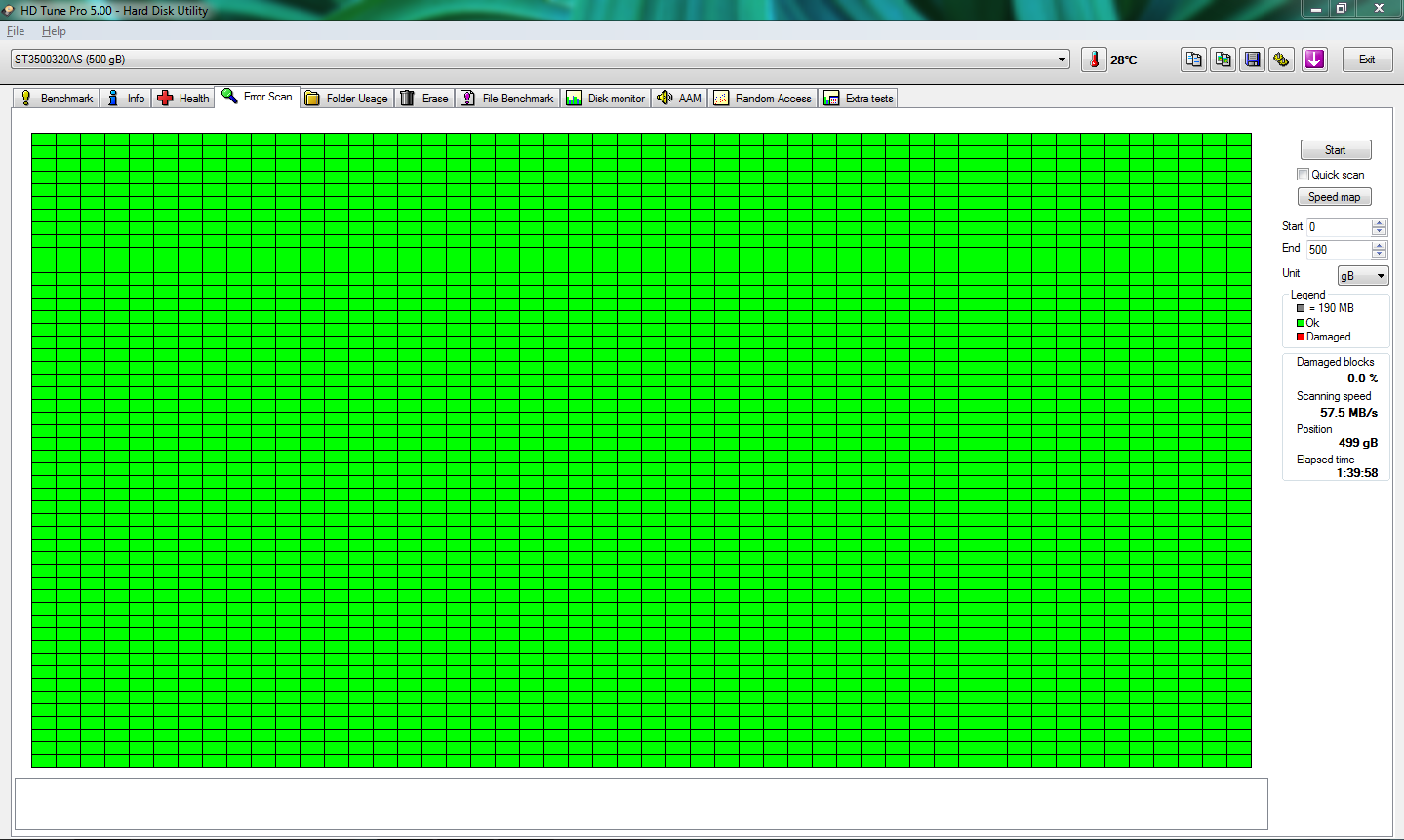Open the AAM tab
Image resolution: width=1404 pixels, height=840 pixels.
pyautogui.click(x=680, y=98)
